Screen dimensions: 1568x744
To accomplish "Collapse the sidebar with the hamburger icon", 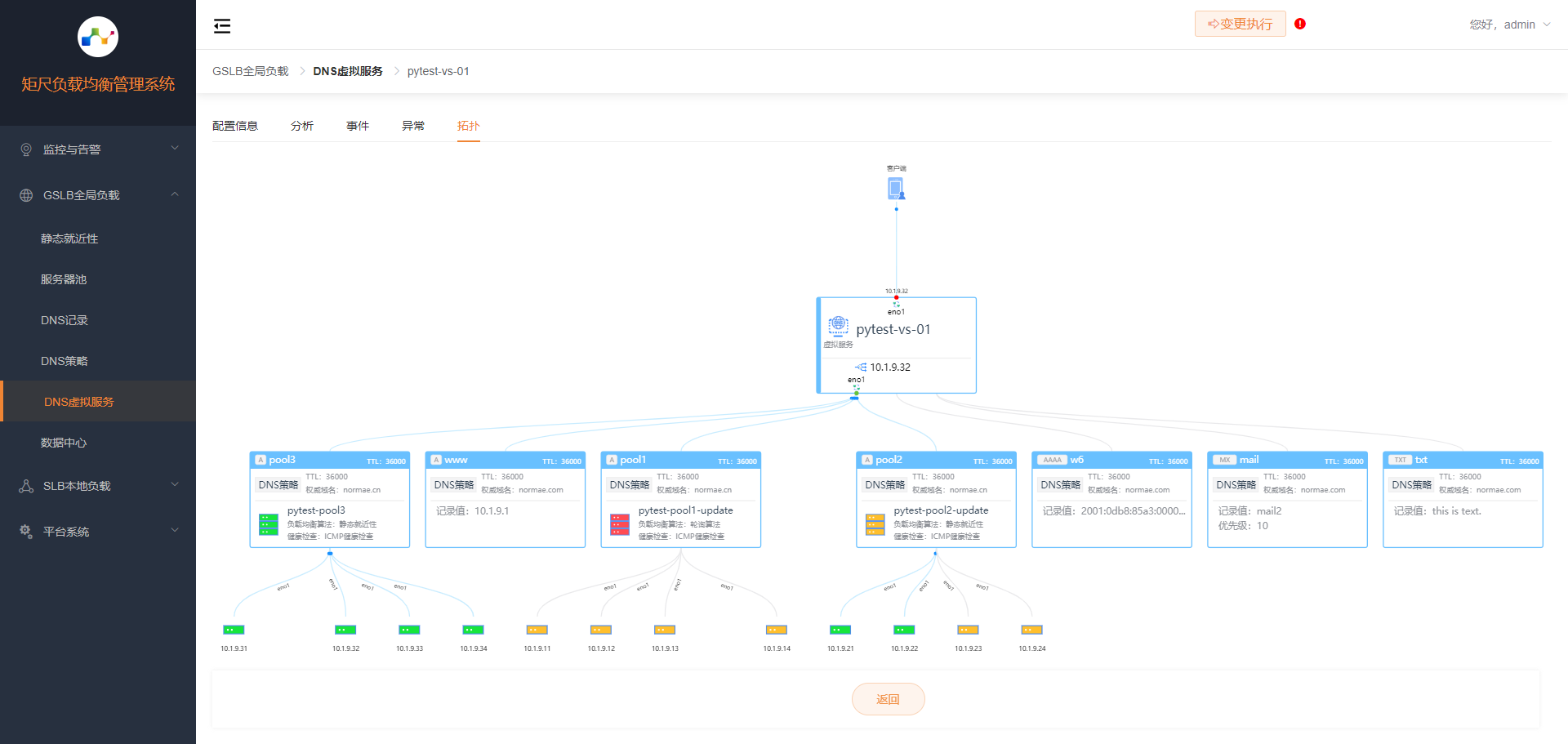I will 222,26.
